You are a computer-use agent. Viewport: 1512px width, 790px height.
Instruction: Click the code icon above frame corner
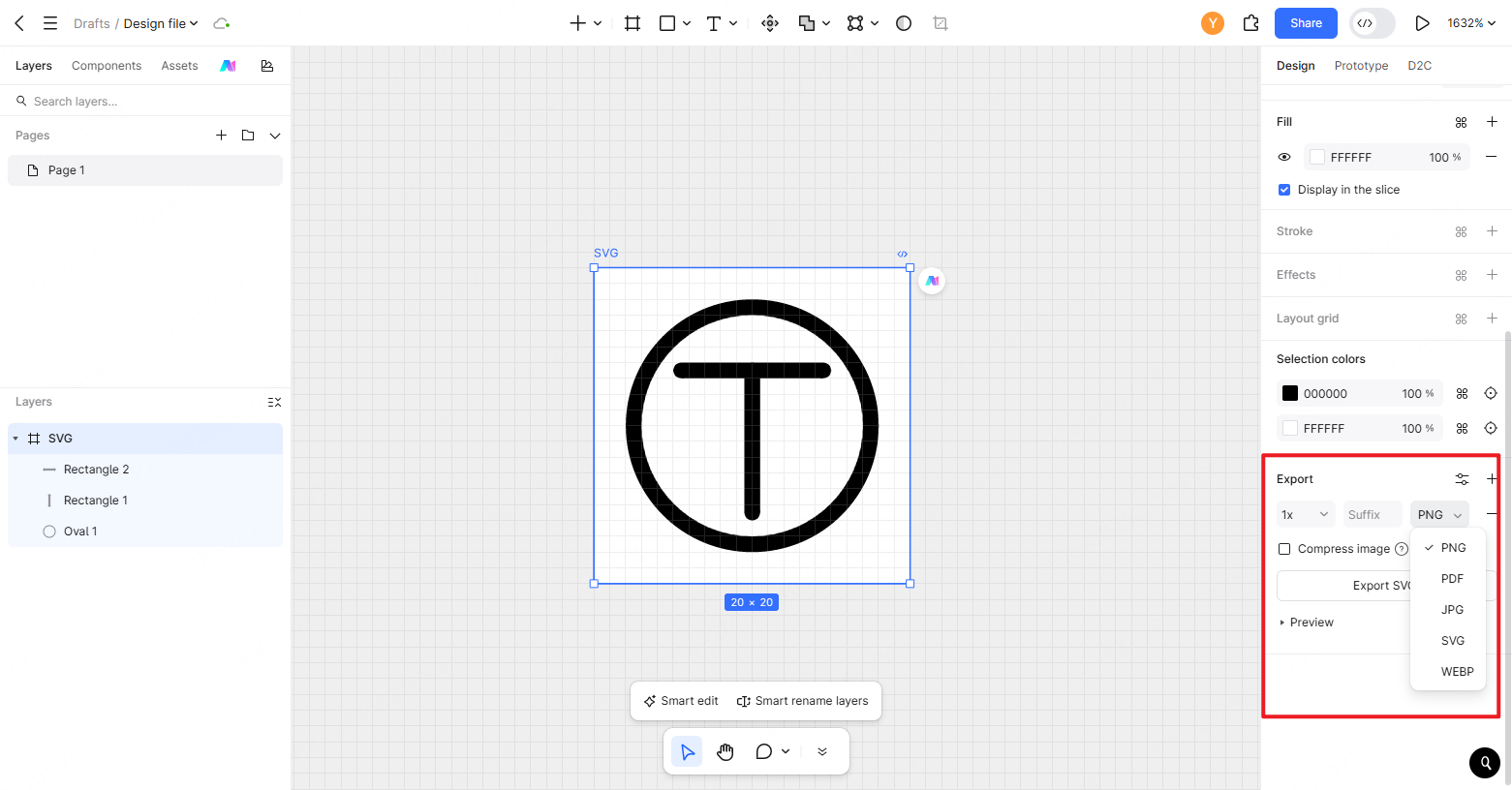tap(903, 254)
